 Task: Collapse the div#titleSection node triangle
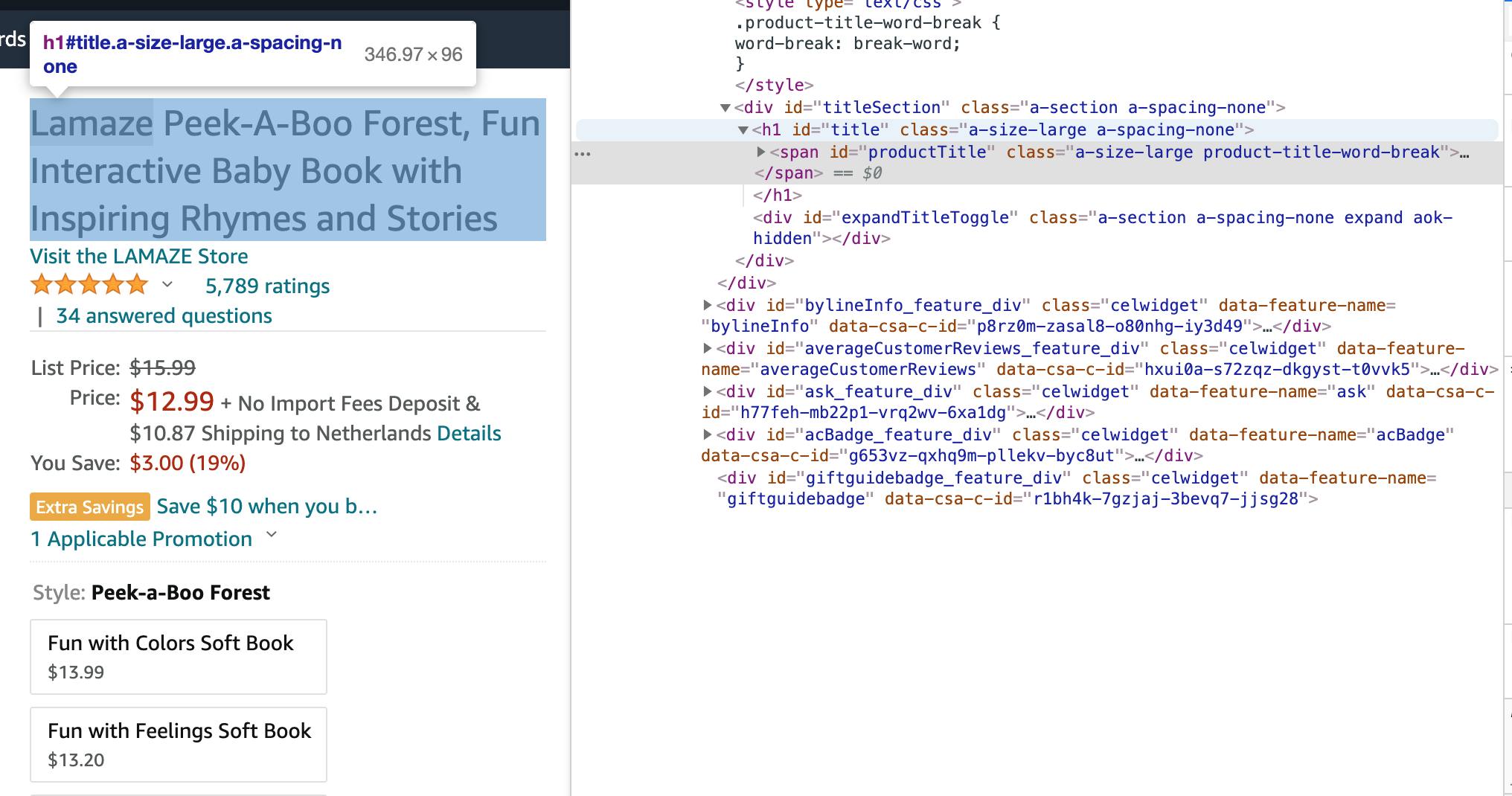tap(725, 108)
